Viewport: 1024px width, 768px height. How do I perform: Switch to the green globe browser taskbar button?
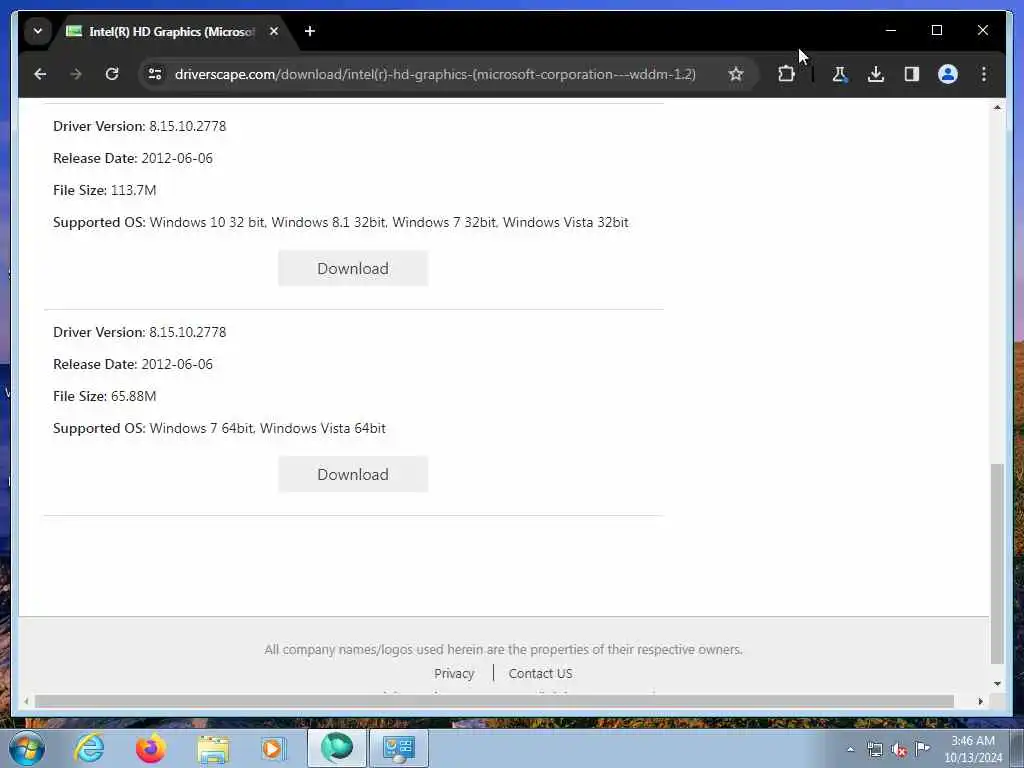pos(336,748)
